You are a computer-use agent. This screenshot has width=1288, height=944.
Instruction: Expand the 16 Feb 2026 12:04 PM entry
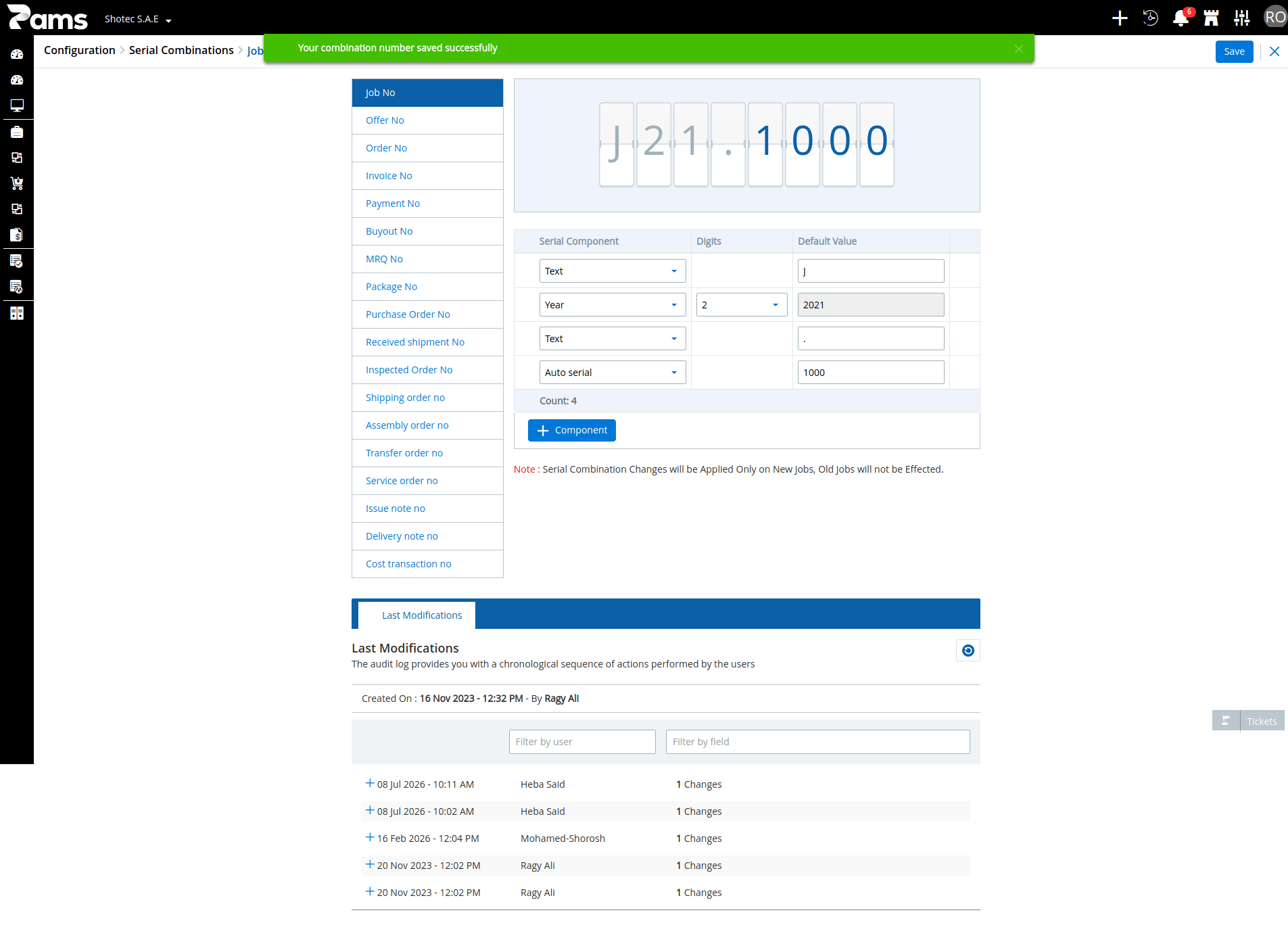click(370, 837)
